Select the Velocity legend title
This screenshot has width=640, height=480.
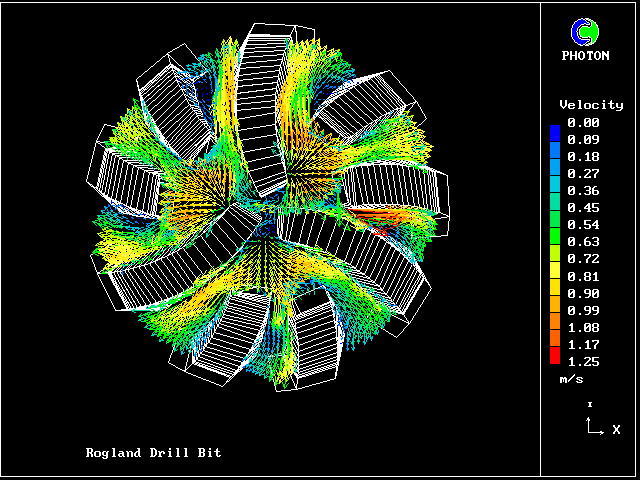point(590,104)
